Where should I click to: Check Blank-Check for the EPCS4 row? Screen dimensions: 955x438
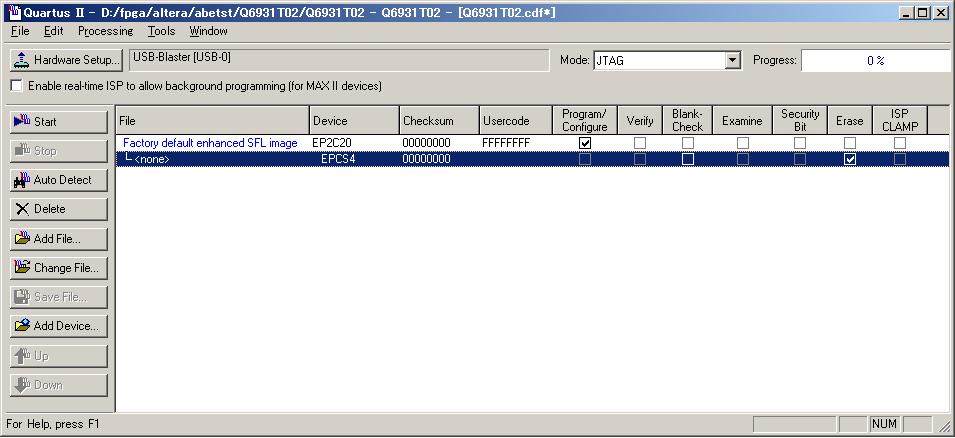688,159
